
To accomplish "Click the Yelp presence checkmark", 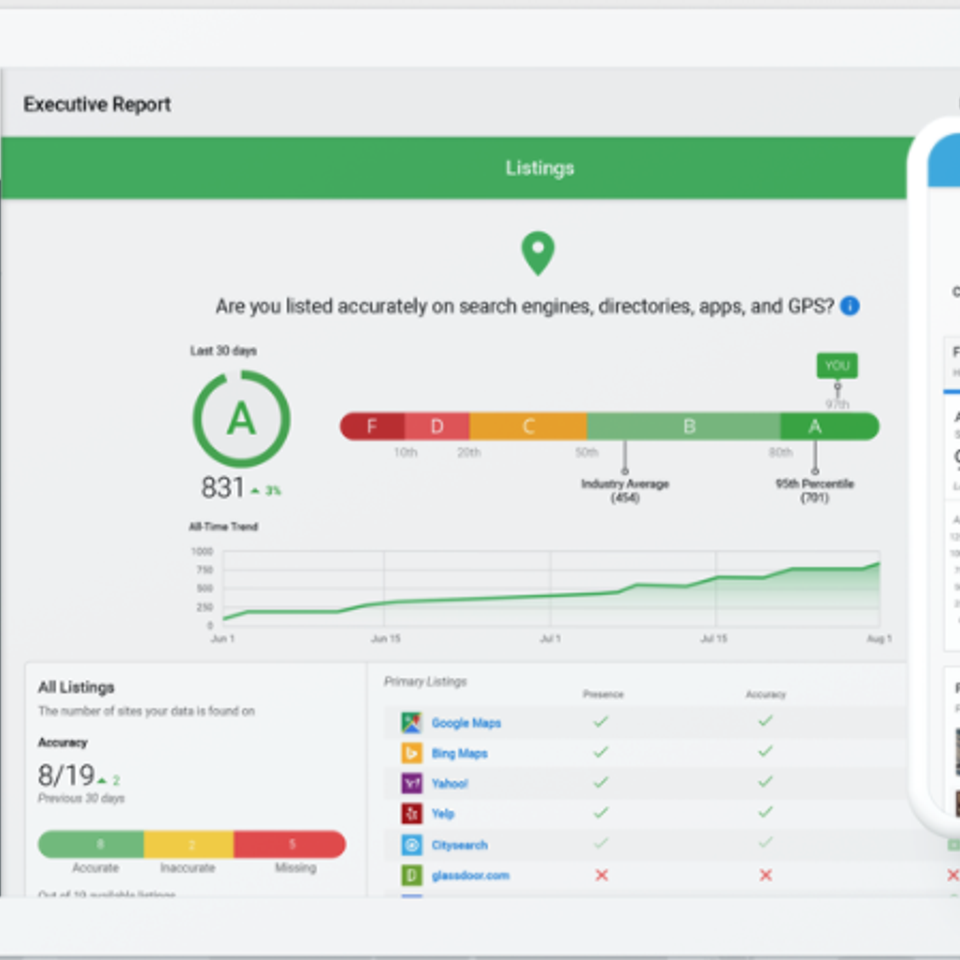I will 601,812.
